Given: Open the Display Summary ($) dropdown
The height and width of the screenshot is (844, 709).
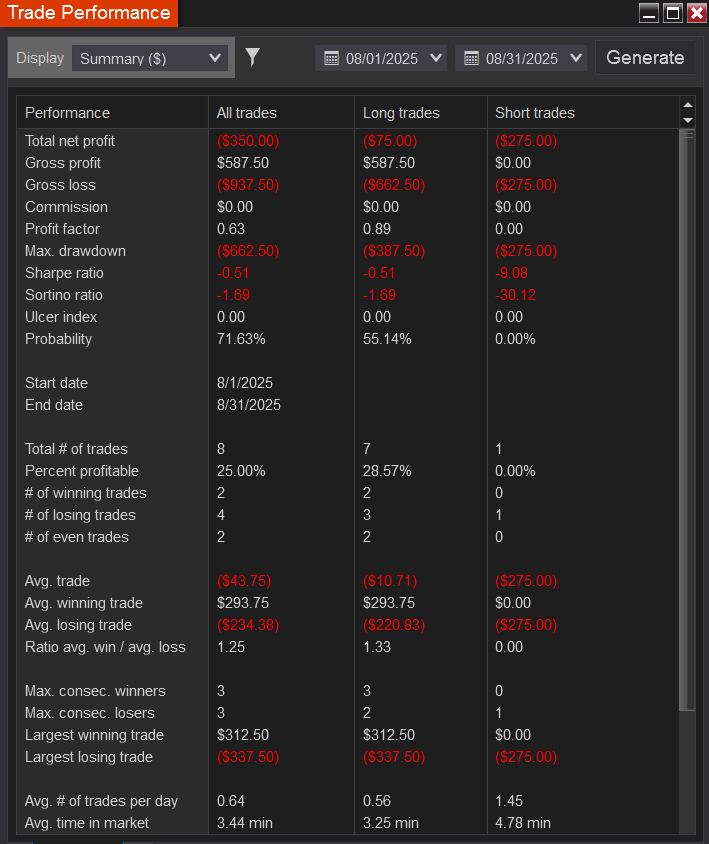Looking at the screenshot, I should point(150,58).
